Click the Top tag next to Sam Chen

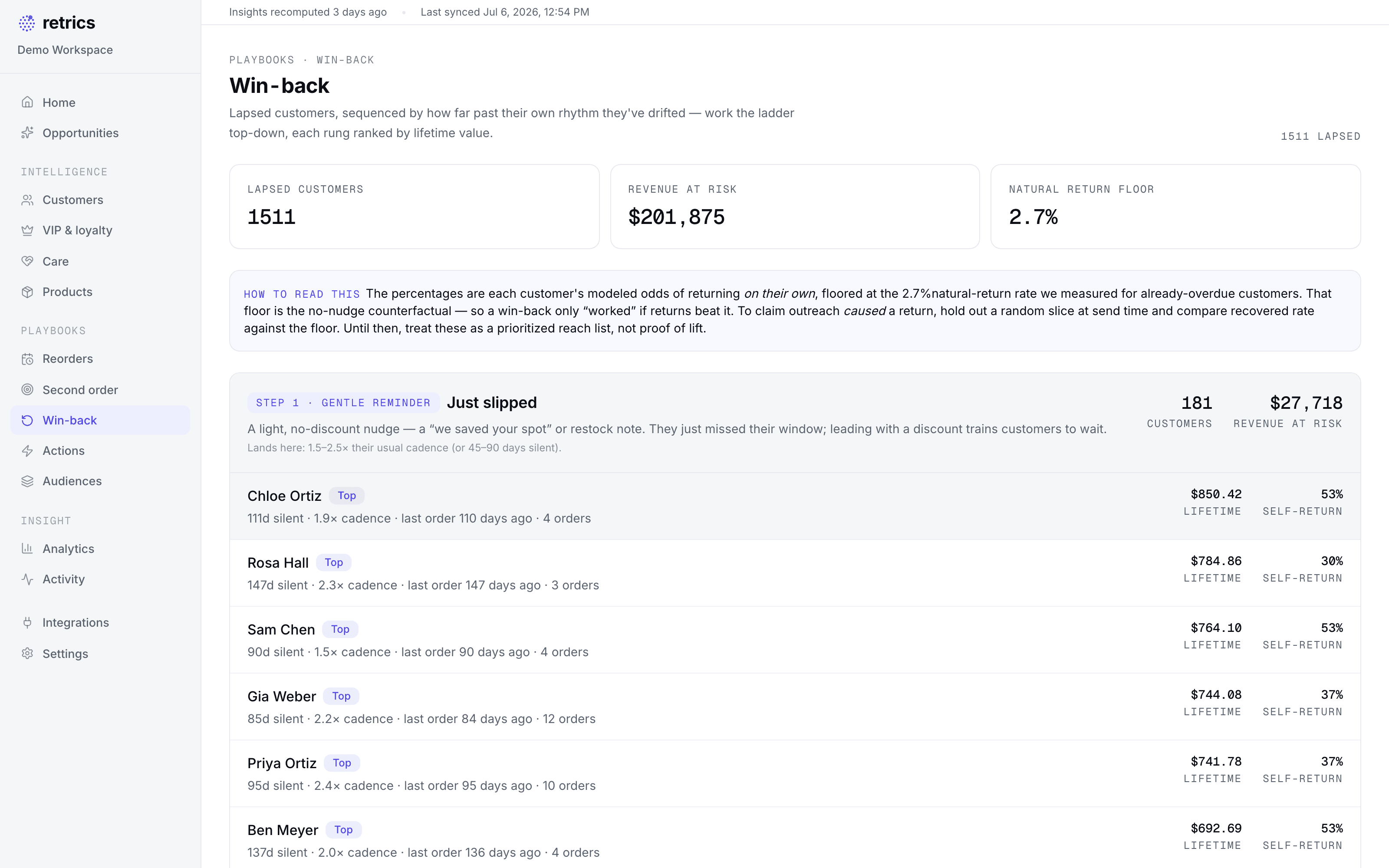(340, 629)
